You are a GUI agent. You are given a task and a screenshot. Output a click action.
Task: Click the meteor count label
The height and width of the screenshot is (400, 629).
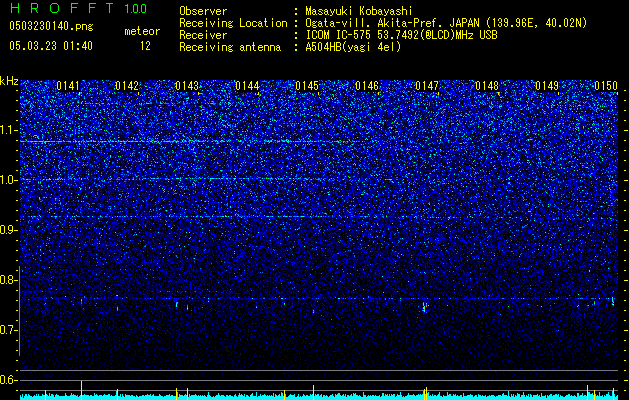tap(142, 31)
